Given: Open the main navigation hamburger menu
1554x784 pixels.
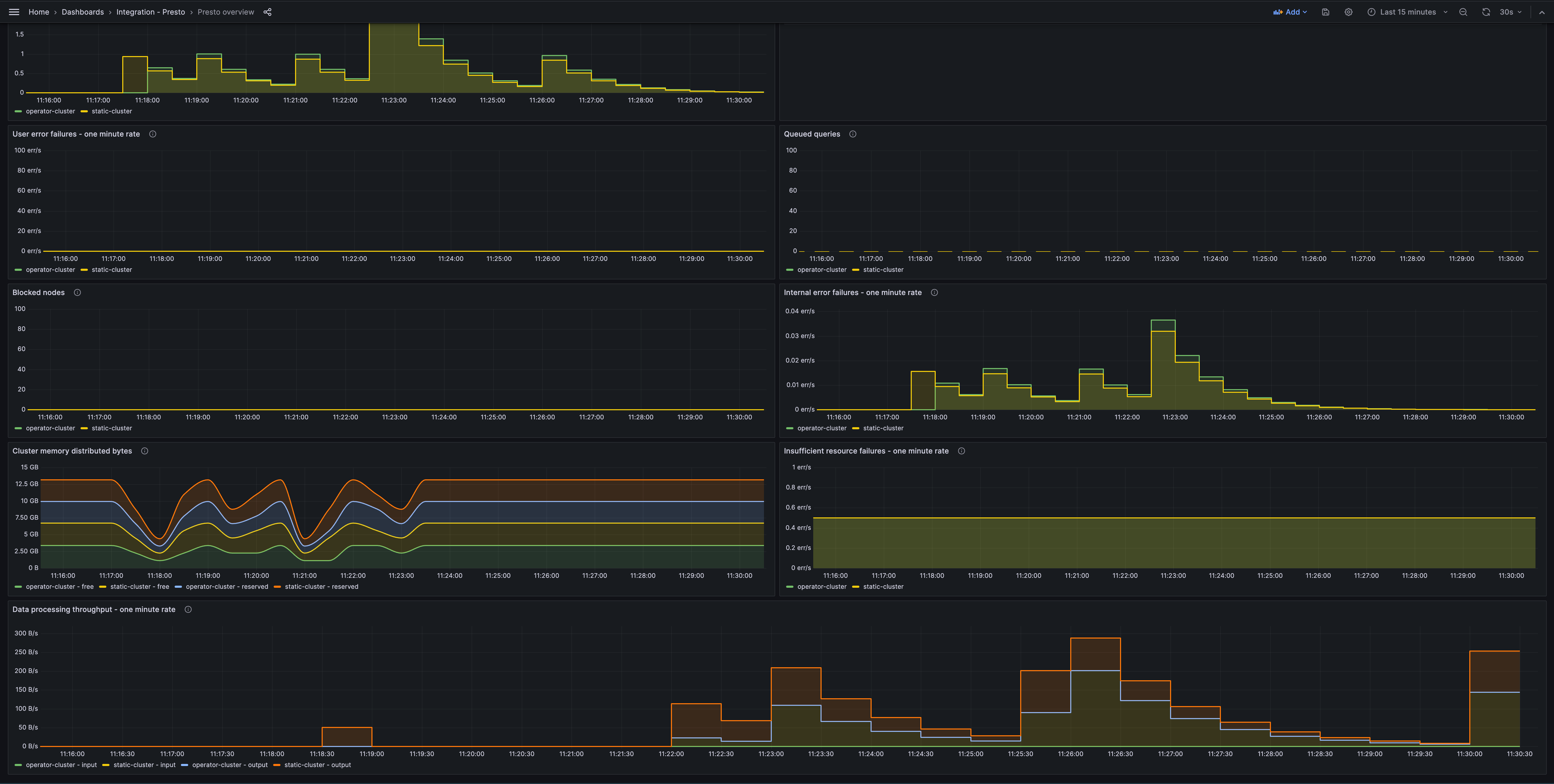Looking at the screenshot, I should click(14, 11).
